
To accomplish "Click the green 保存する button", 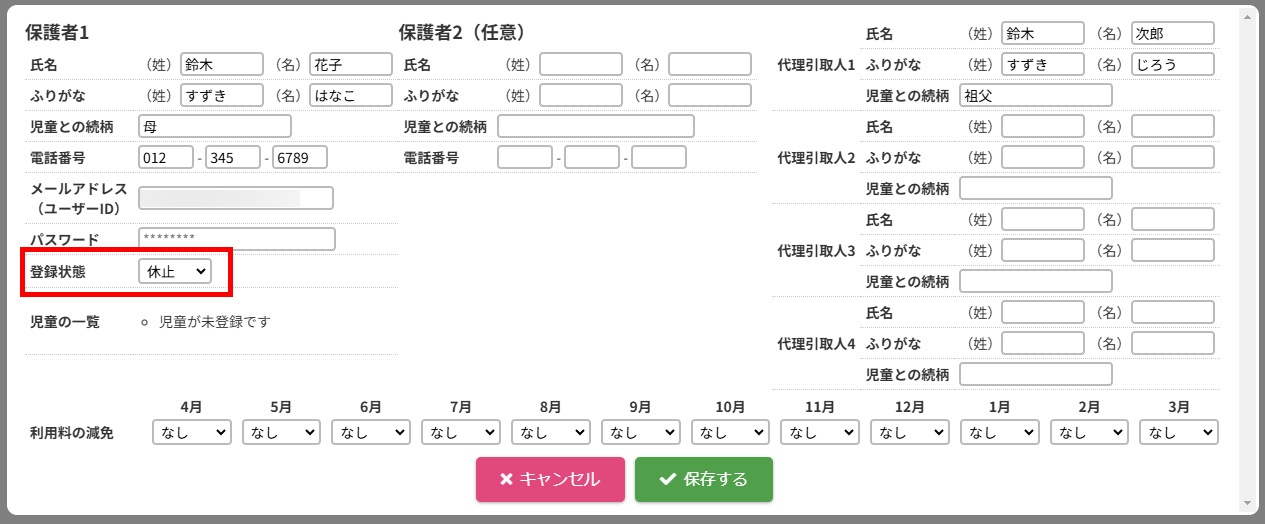I will pos(704,479).
